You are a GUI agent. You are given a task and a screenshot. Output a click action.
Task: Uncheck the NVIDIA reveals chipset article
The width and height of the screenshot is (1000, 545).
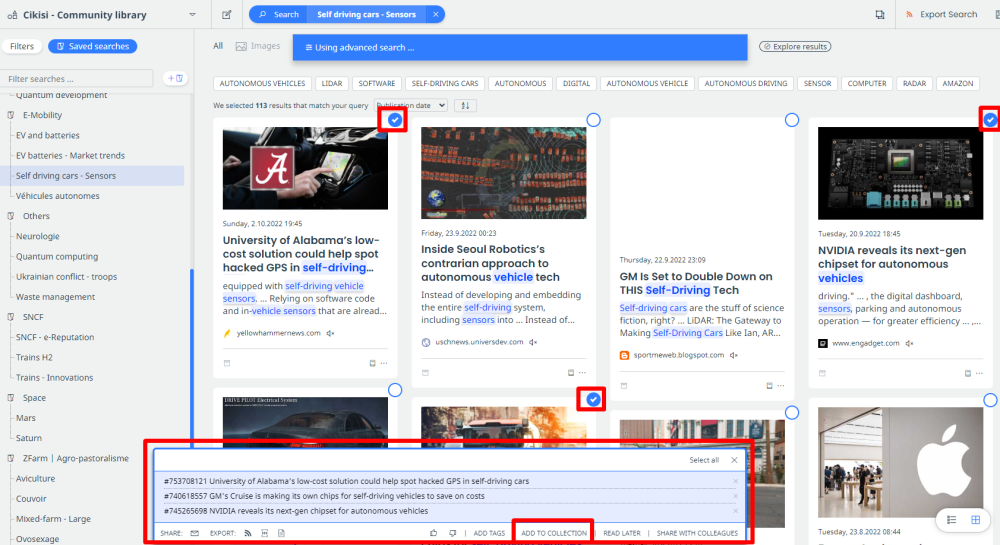click(x=990, y=119)
